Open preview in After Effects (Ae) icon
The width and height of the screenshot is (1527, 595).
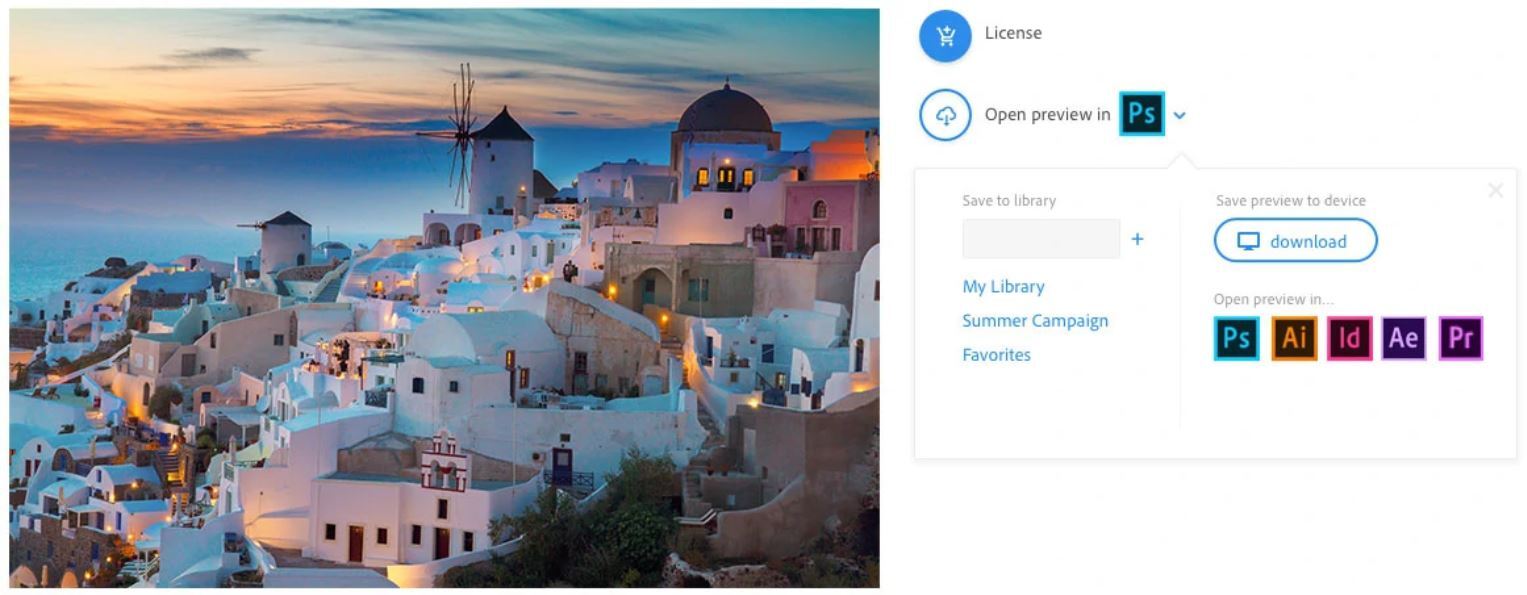(x=1404, y=338)
